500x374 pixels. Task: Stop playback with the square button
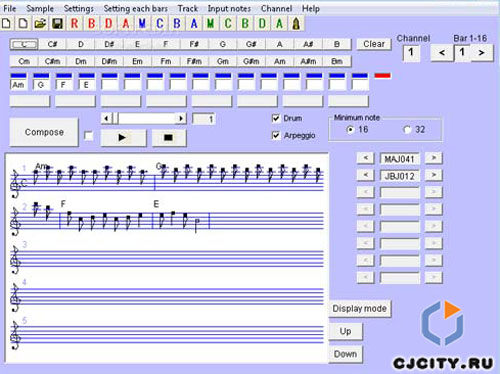click(169, 137)
